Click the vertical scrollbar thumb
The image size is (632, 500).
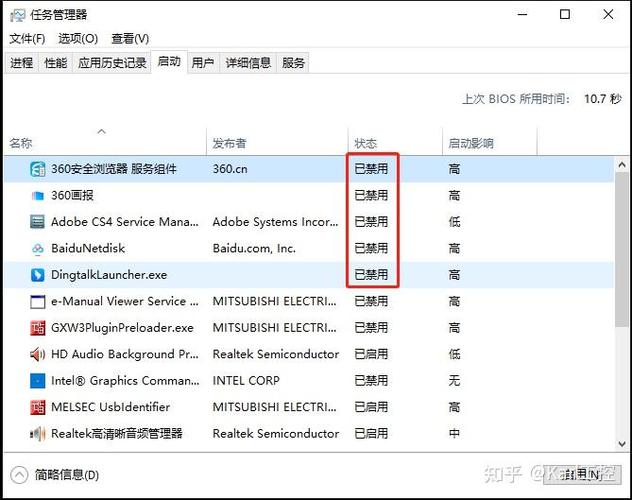622,249
